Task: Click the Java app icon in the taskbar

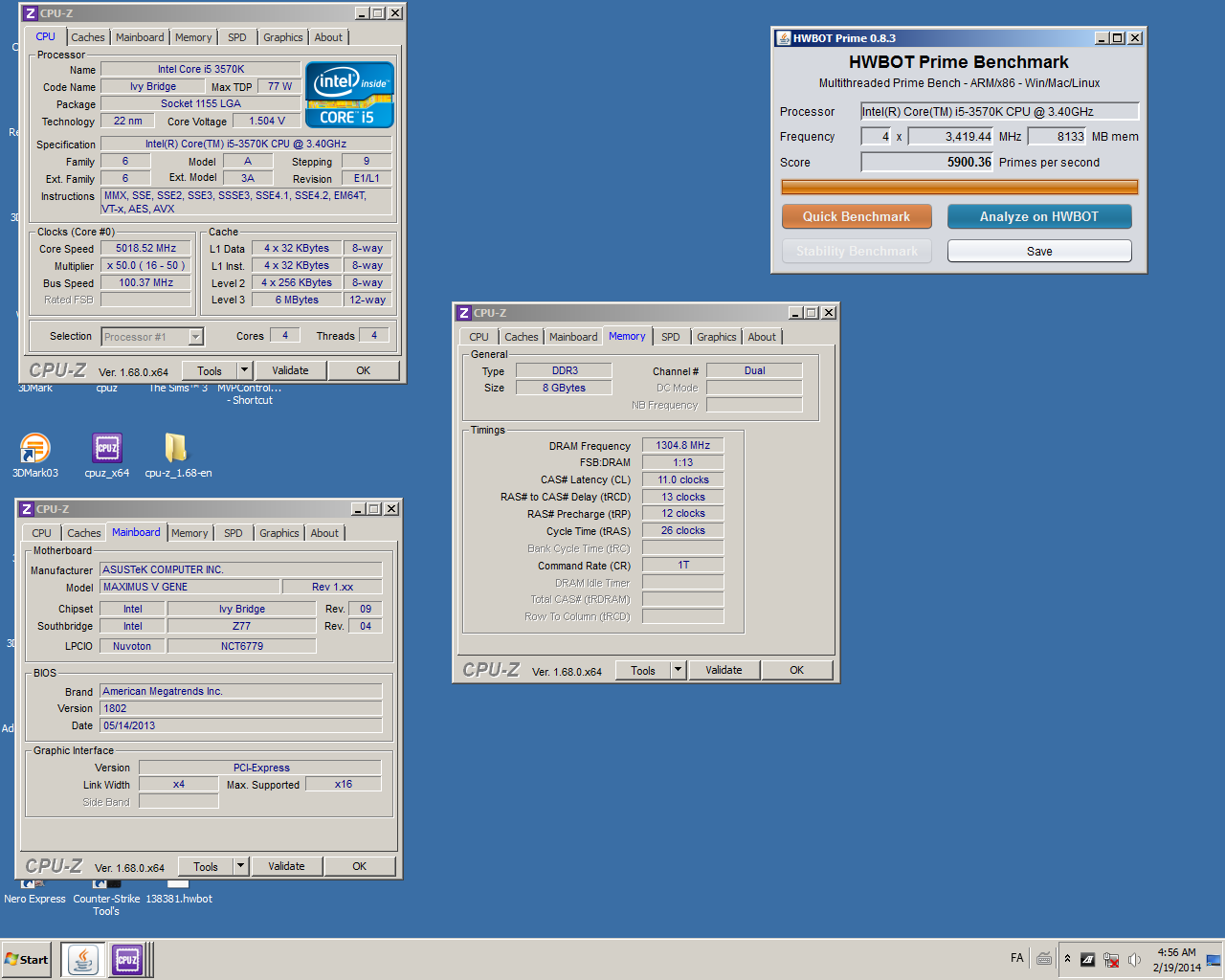Action: point(83,959)
